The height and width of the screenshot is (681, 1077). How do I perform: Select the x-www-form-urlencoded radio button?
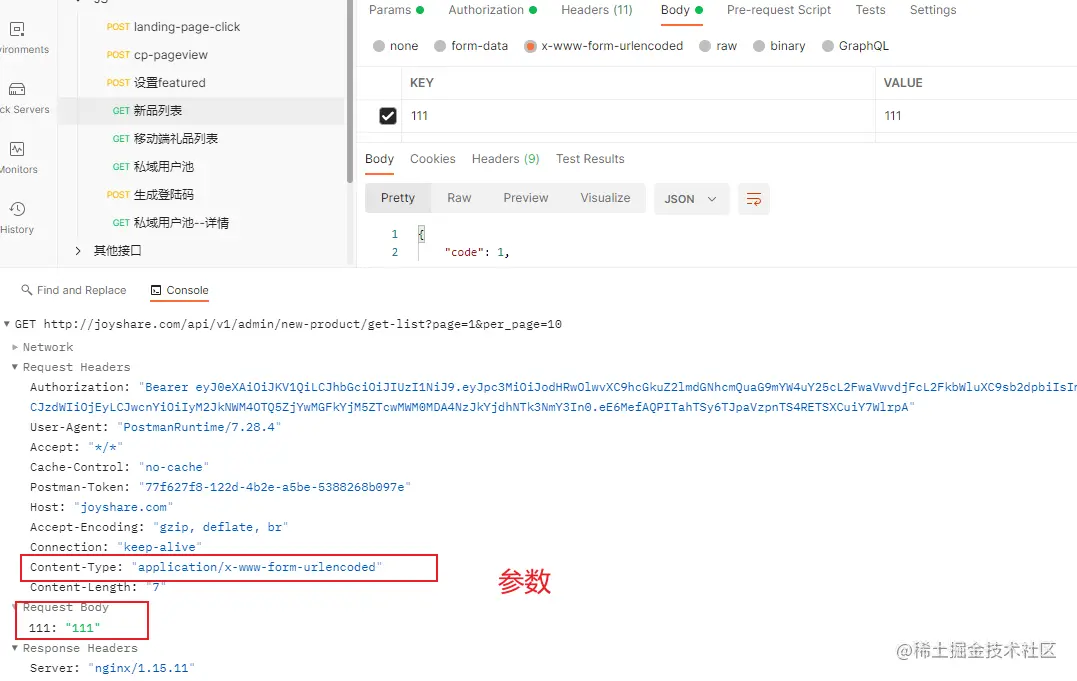pos(530,46)
